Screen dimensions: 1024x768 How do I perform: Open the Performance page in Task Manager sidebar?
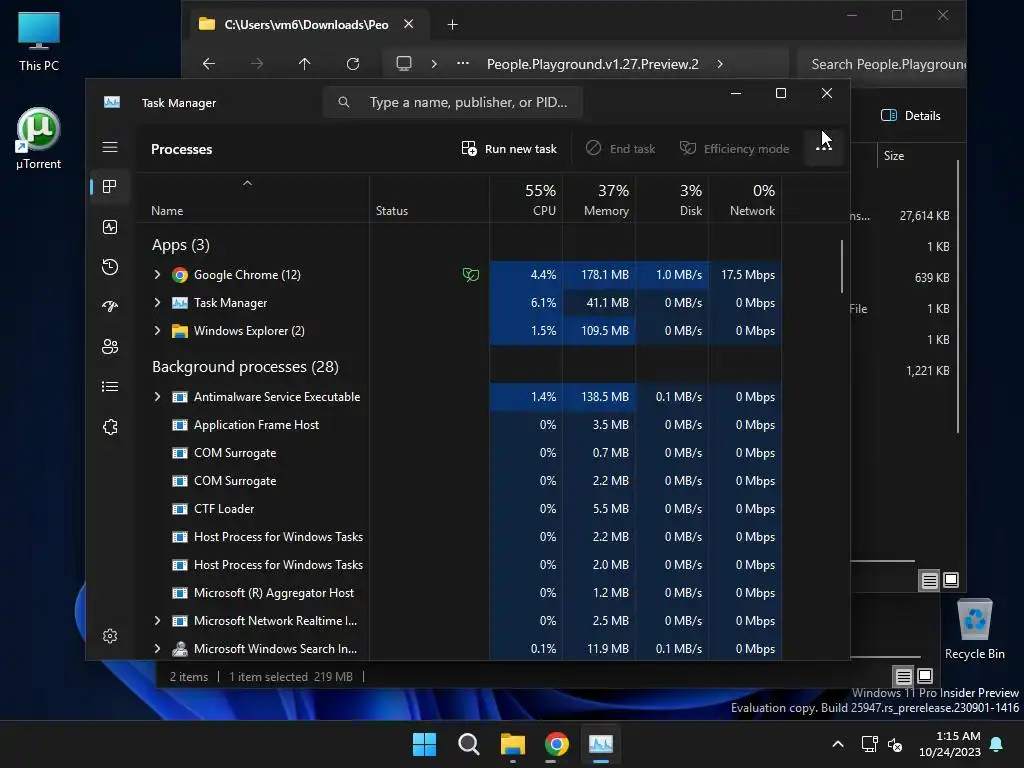(110, 227)
